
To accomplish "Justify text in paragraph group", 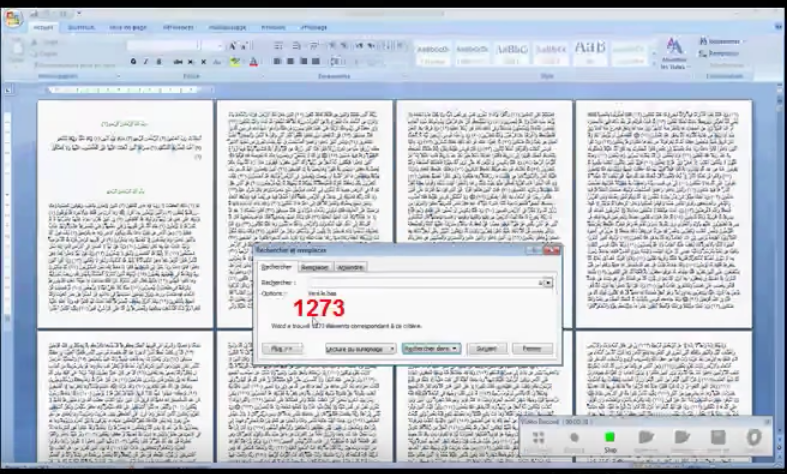I will pyautogui.click(x=316, y=61).
